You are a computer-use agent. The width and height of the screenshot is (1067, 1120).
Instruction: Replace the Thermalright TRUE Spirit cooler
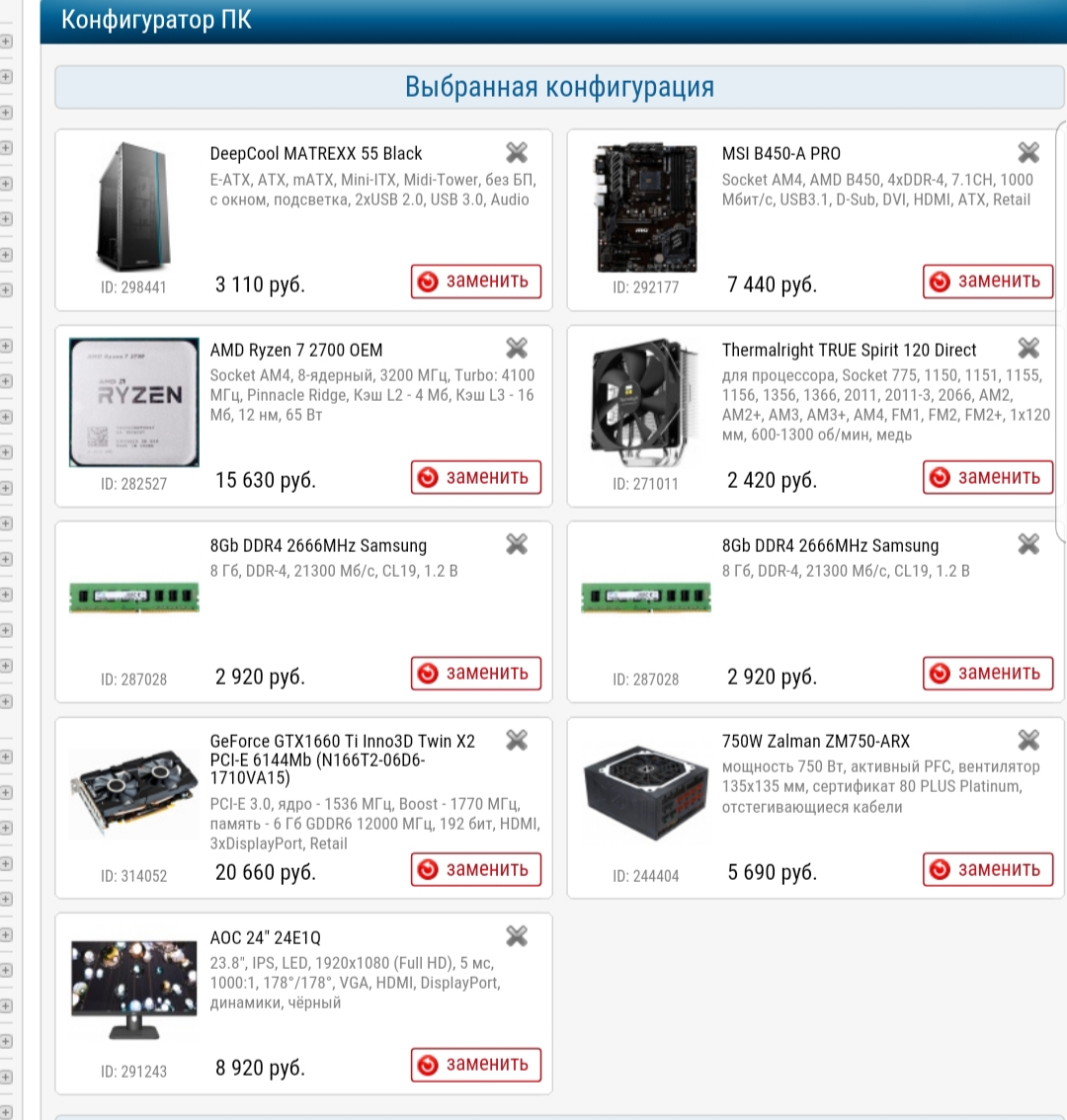coord(988,477)
